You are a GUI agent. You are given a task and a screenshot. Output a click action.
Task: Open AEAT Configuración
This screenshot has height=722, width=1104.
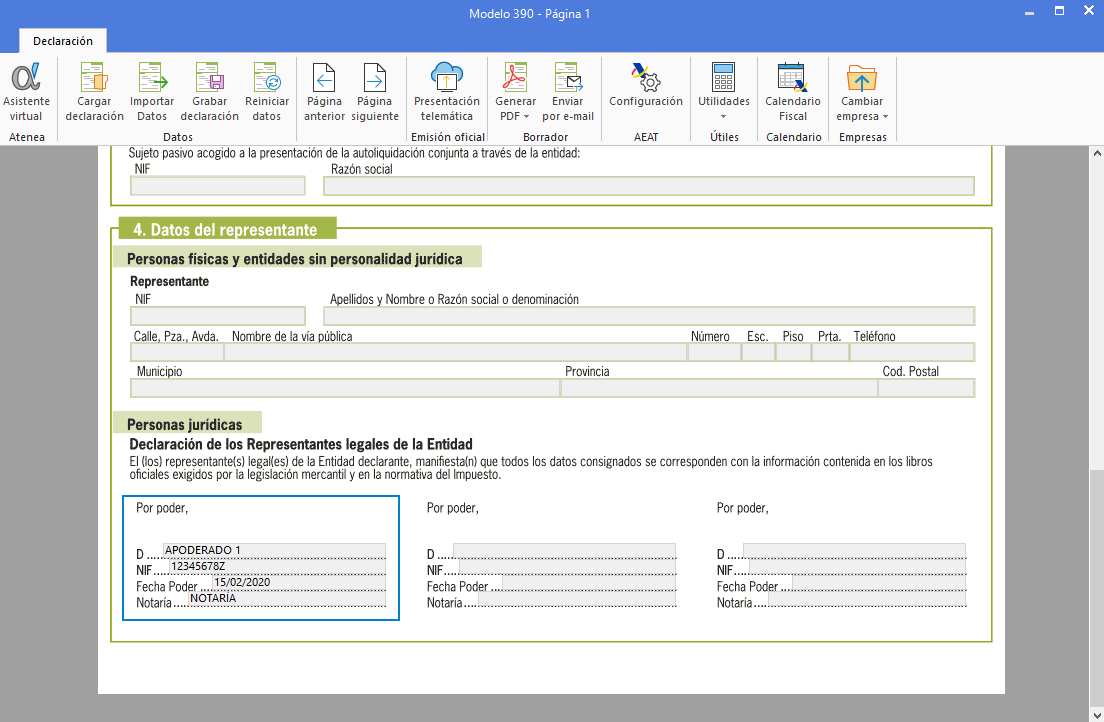(646, 86)
